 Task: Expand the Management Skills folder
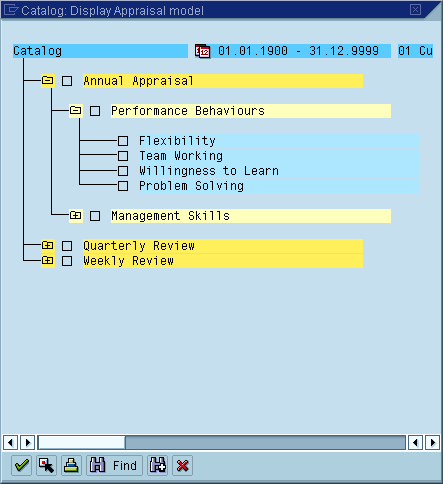(76, 216)
